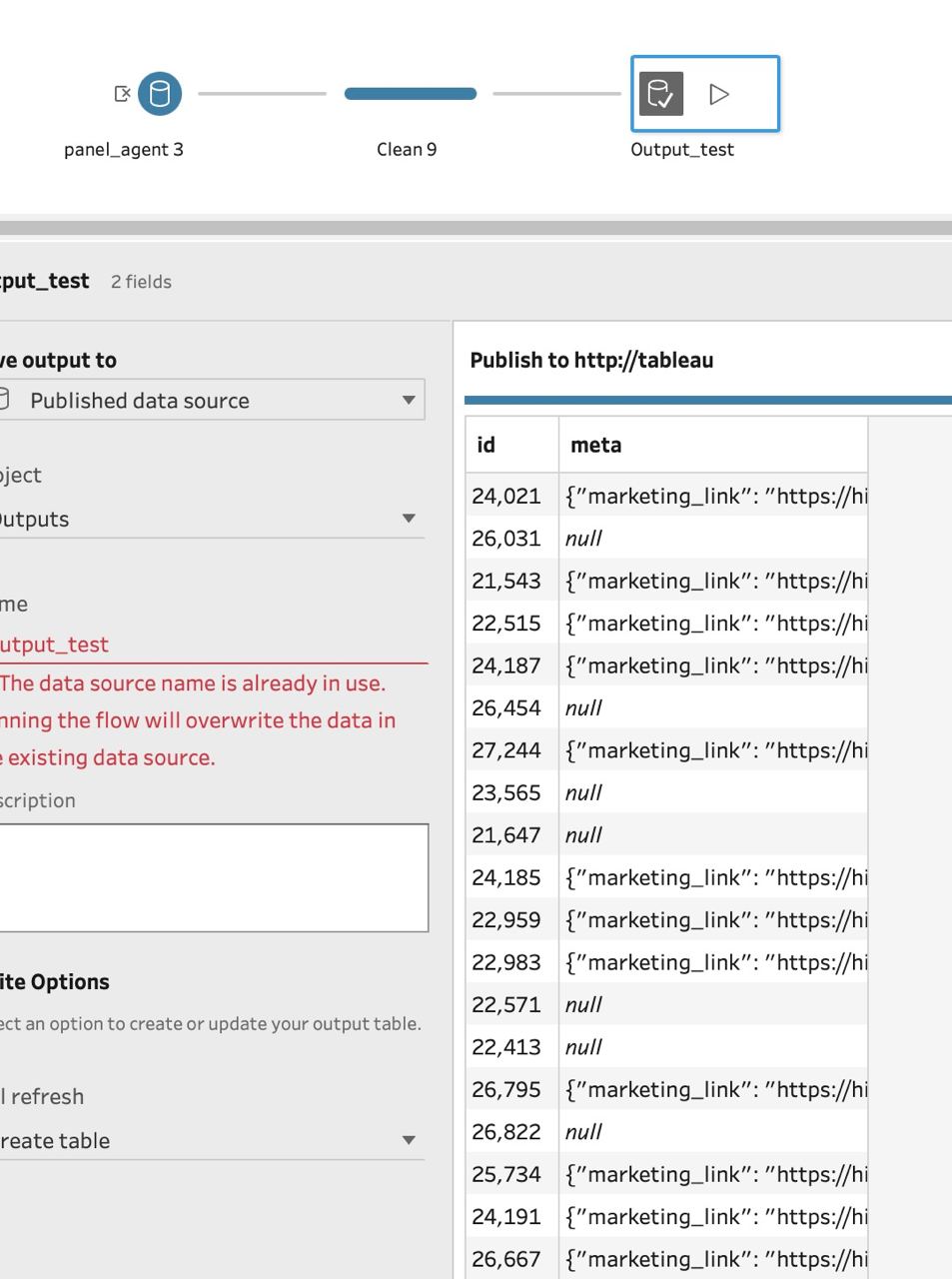
Task: Click into the Description text box
Action: click(x=214, y=878)
